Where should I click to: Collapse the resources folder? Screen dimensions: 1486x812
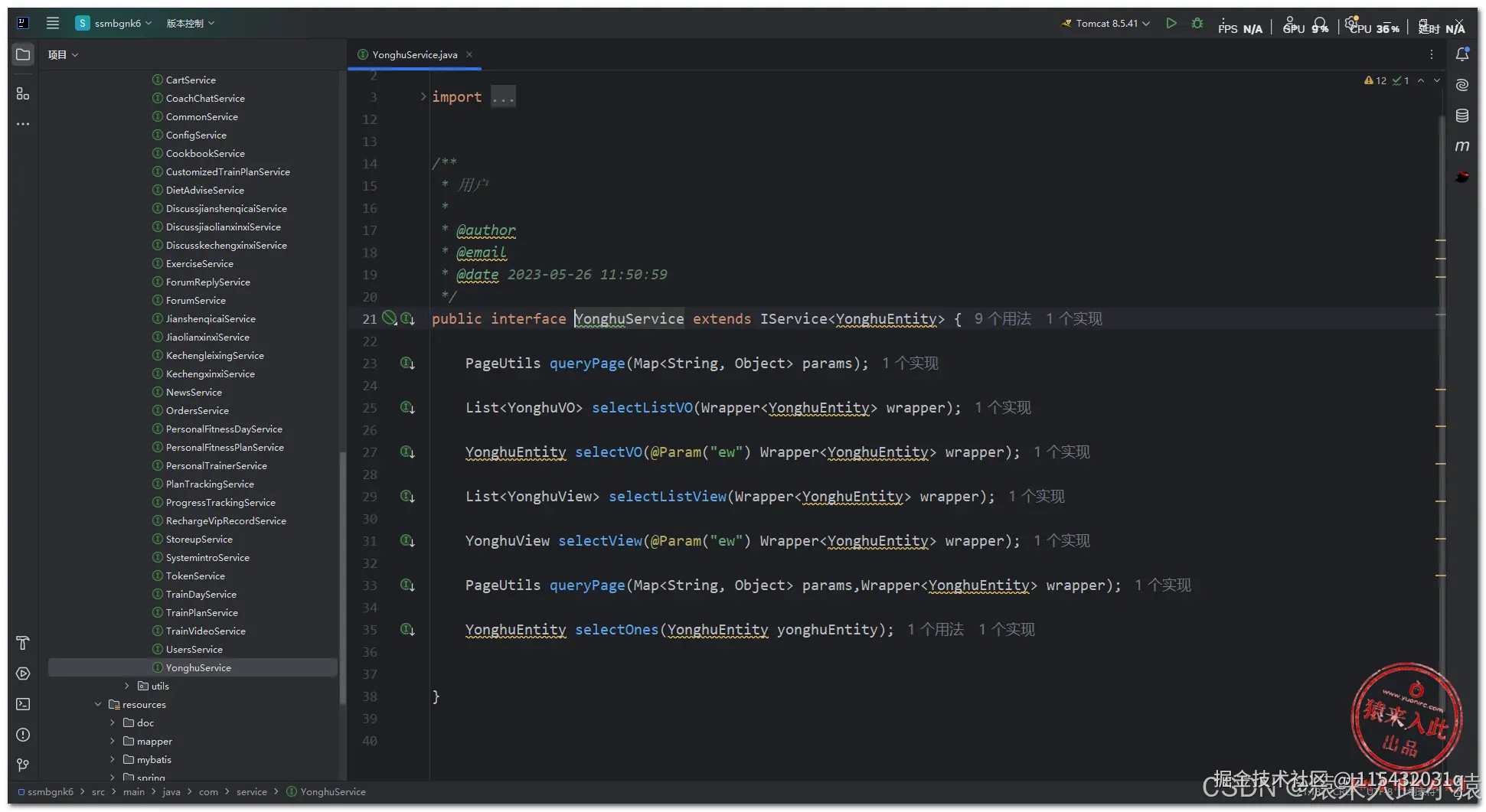[x=98, y=704]
